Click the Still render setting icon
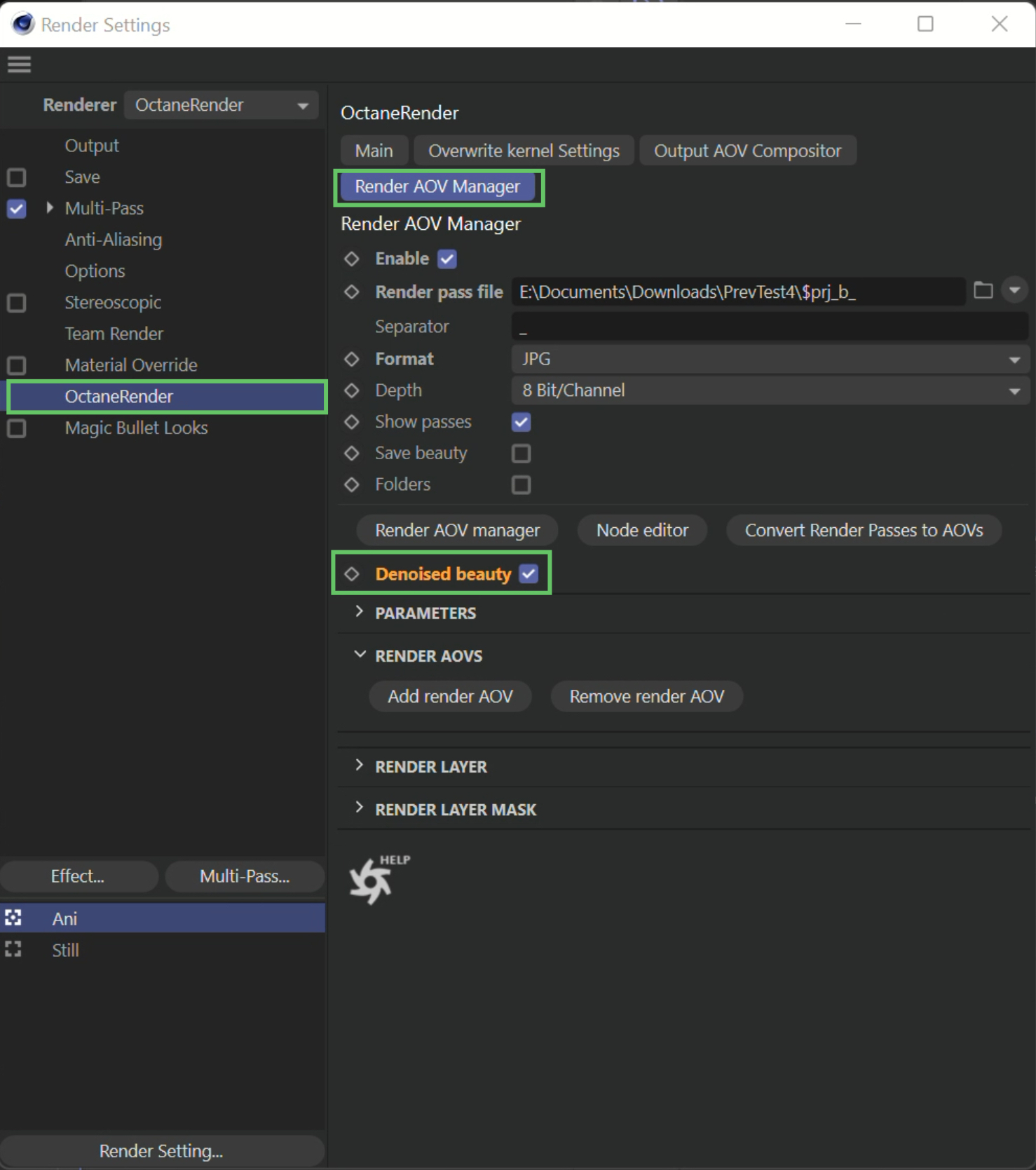The width and height of the screenshot is (1036, 1170). pyautogui.click(x=13, y=949)
